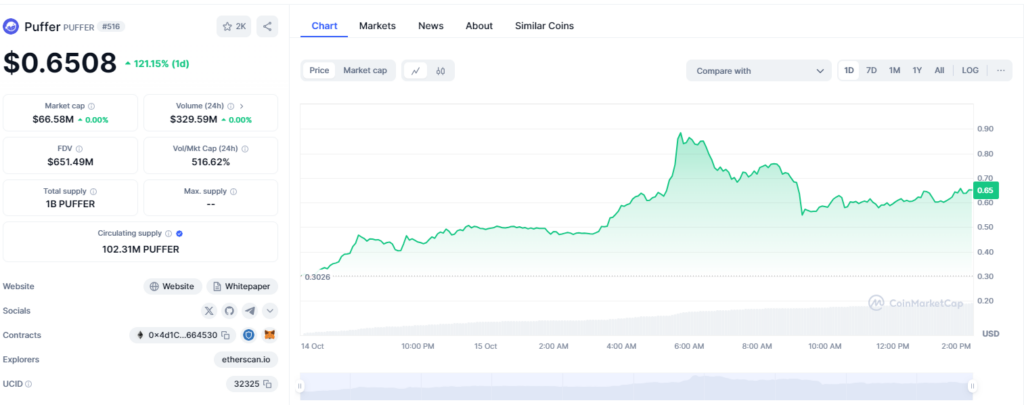This screenshot has width=1024, height=405.
Task: Open the Telegram social icon
Action: tap(249, 311)
